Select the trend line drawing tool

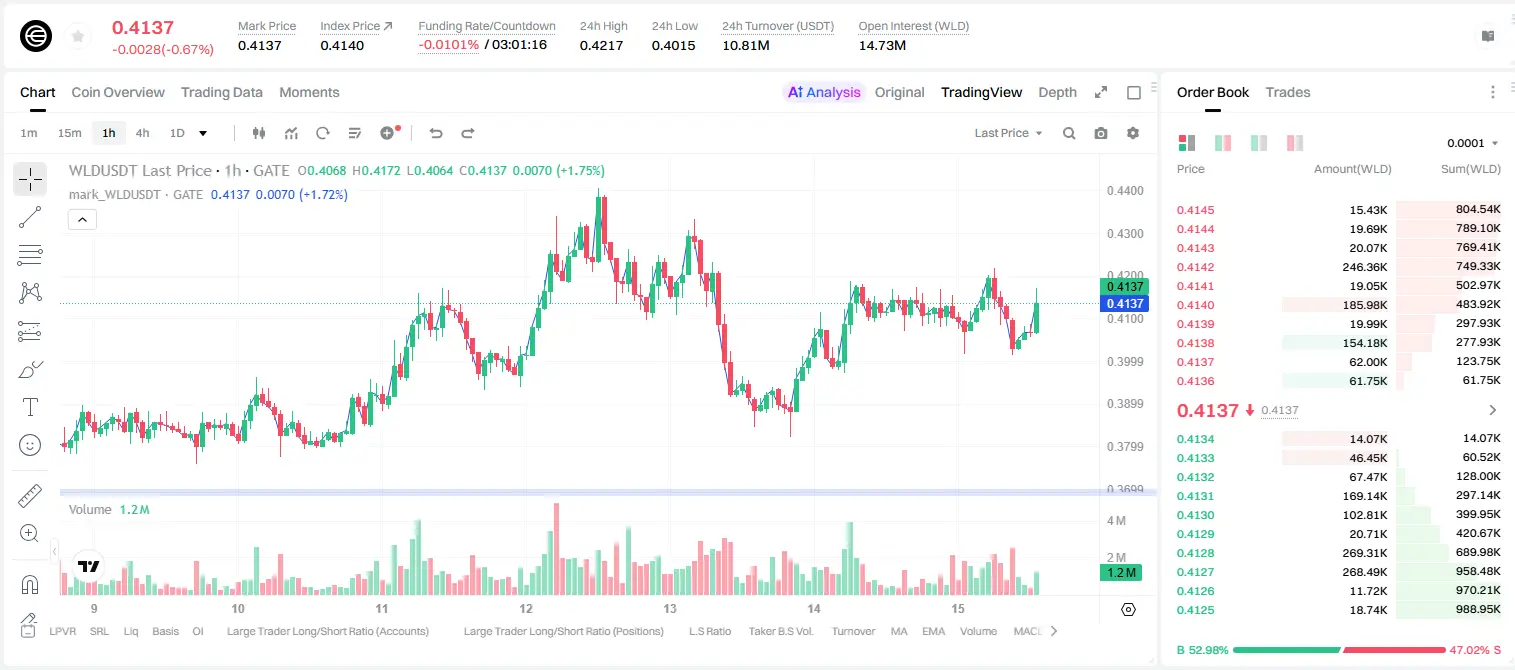pyautogui.click(x=30, y=217)
